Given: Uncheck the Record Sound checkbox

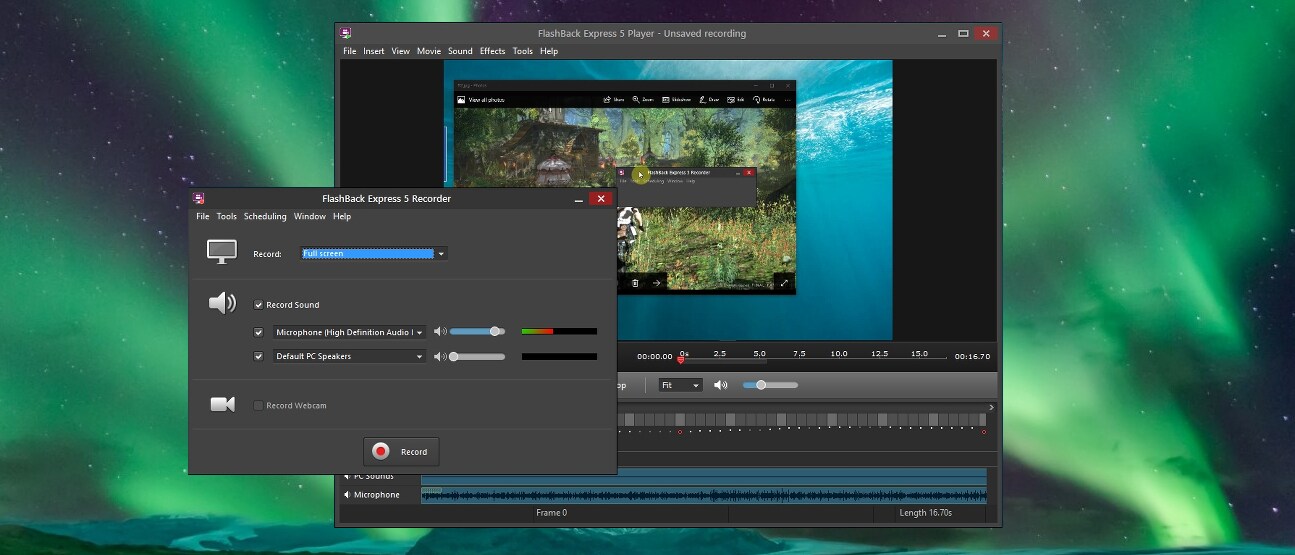Looking at the screenshot, I should click(259, 305).
